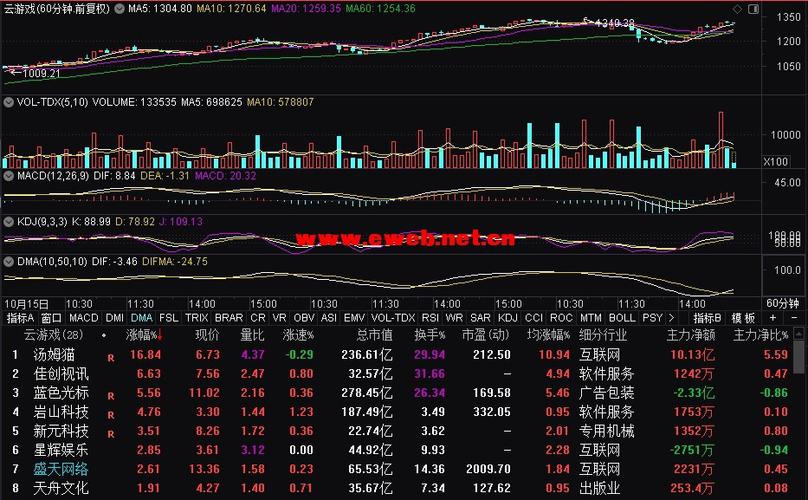
Task: Choose the KDJ indicator tab
Action: click(508, 318)
